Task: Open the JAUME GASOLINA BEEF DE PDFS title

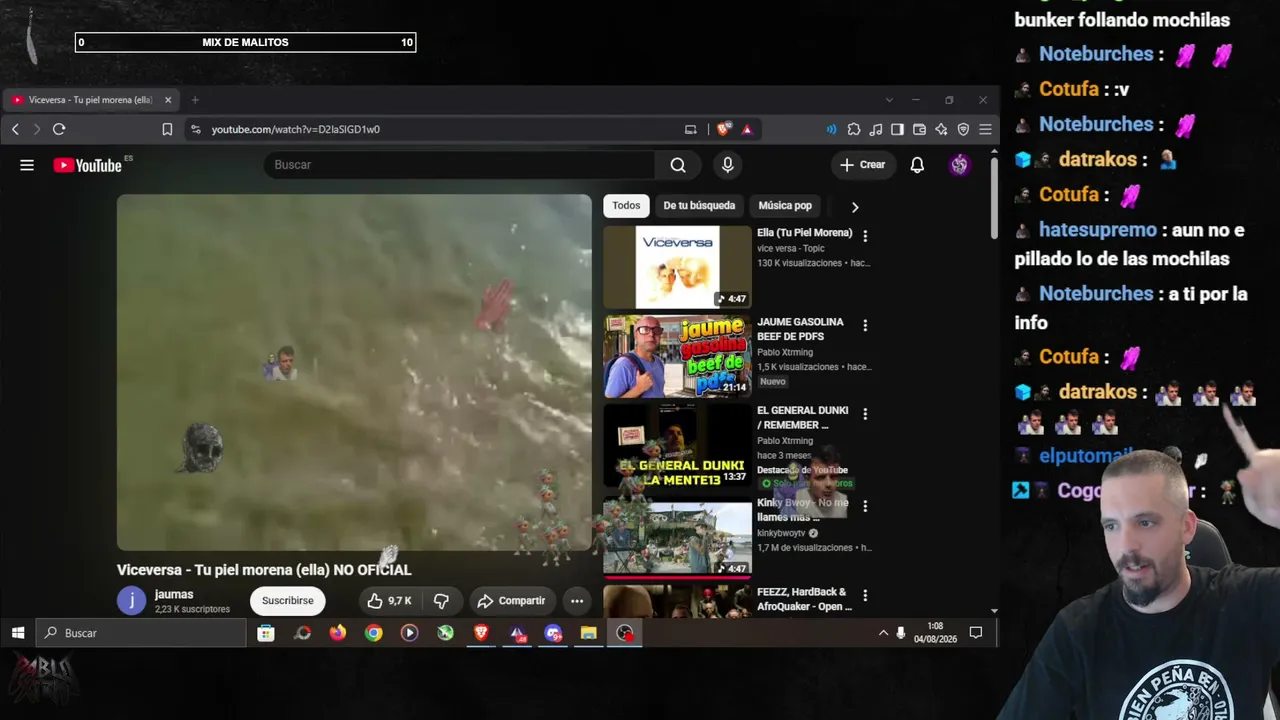Action: pos(800,329)
